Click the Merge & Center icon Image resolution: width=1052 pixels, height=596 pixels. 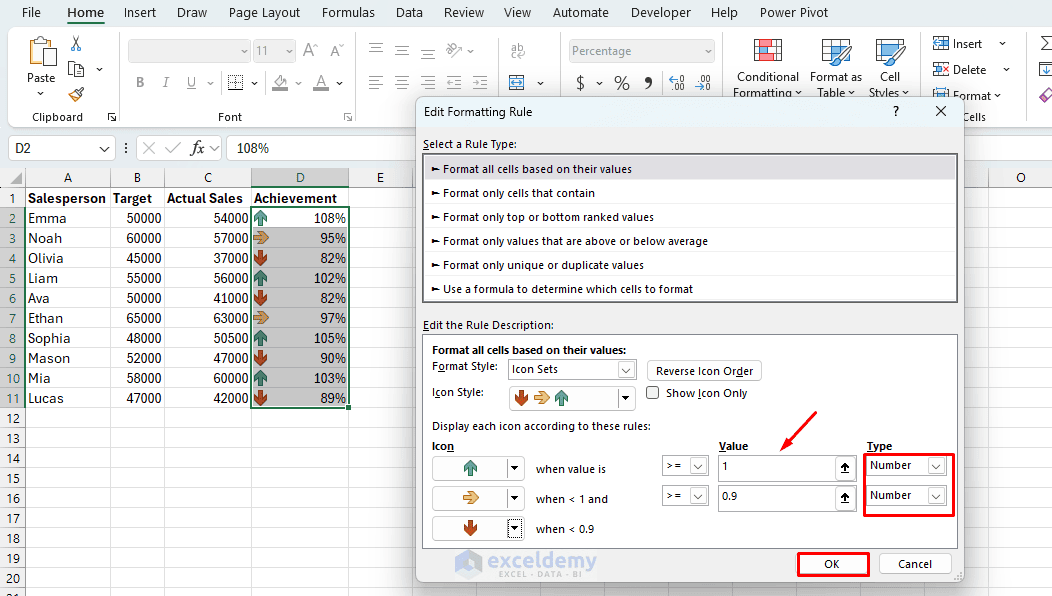tap(517, 83)
